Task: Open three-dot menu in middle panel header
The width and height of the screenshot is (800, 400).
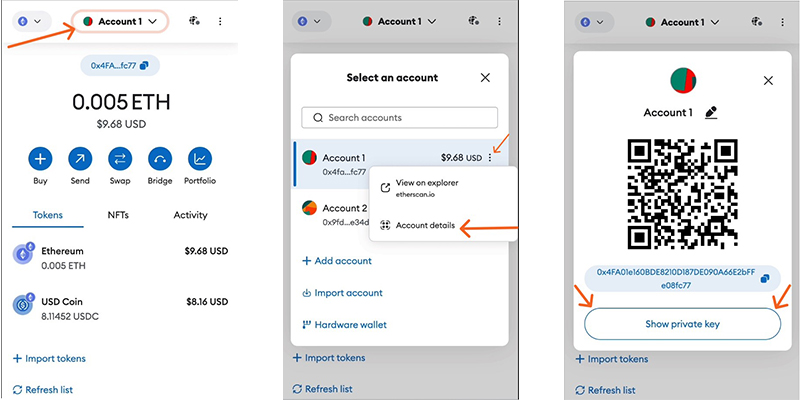Action: (x=499, y=21)
